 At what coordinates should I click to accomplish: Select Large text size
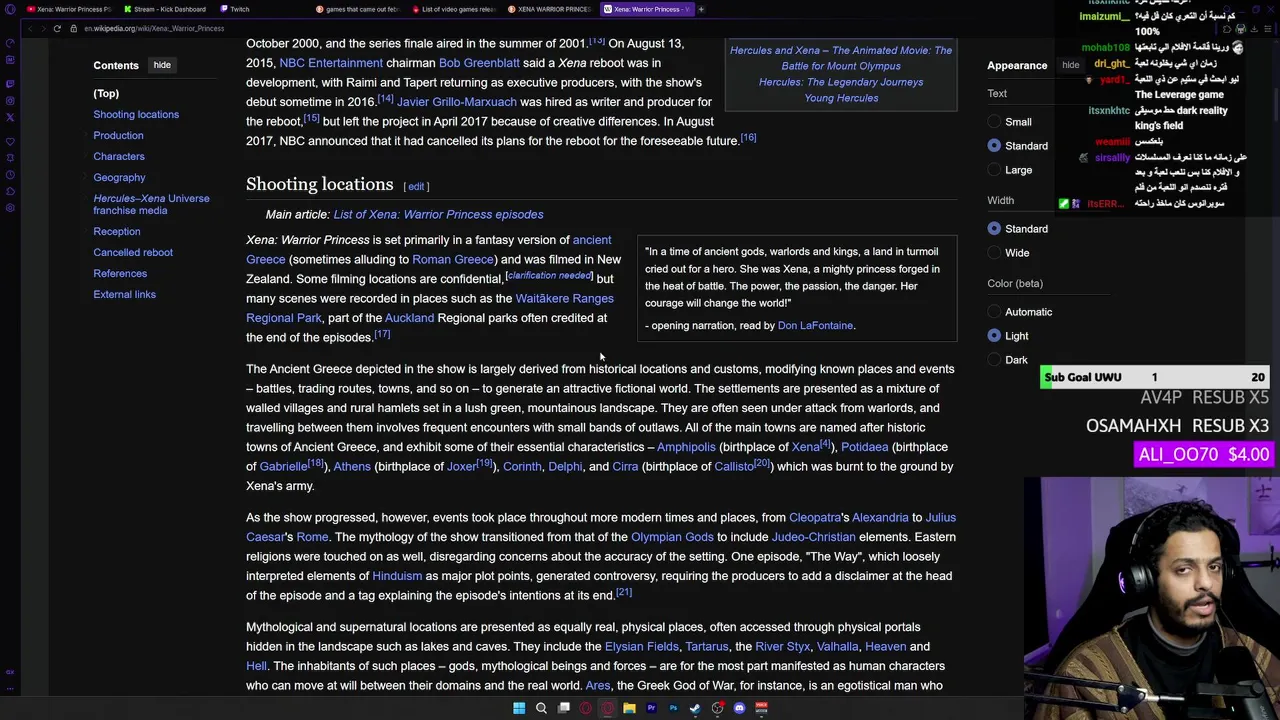tap(994, 170)
